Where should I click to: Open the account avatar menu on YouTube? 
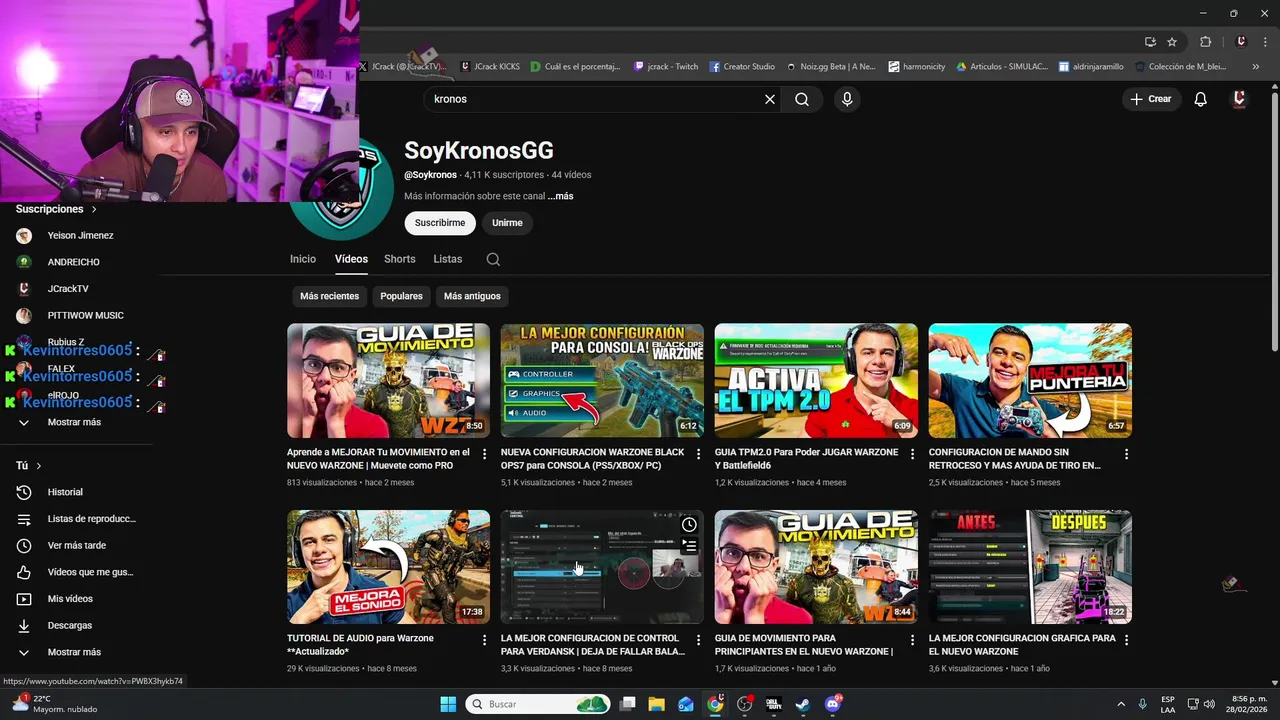[x=1239, y=99]
